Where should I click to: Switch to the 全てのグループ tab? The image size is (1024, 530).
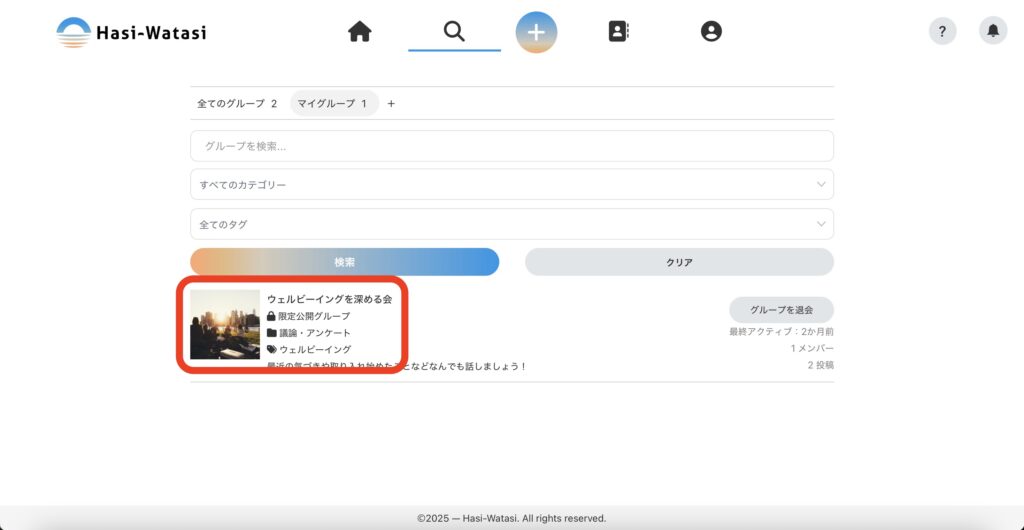[237, 103]
